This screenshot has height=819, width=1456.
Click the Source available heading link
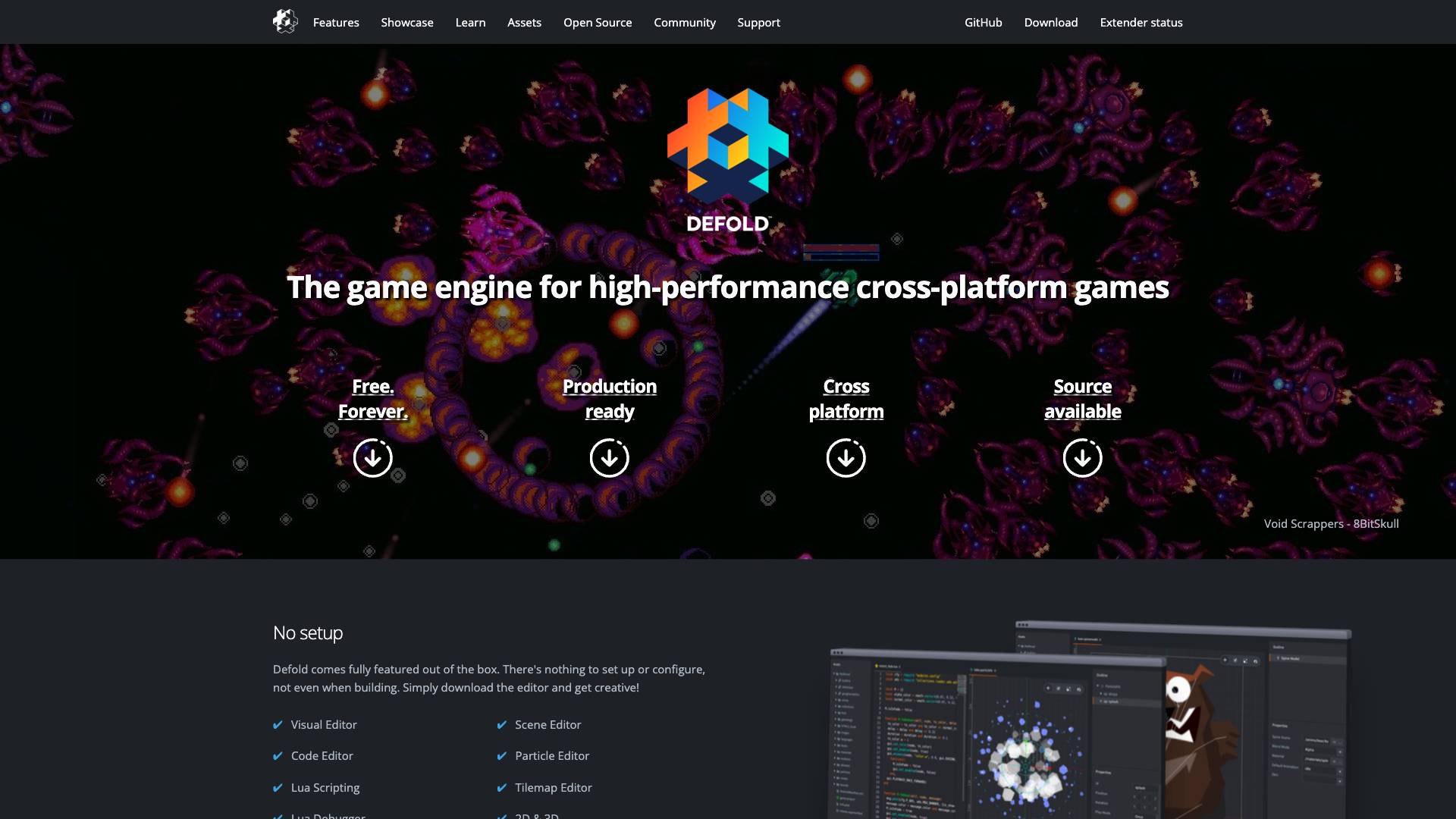(x=1082, y=399)
